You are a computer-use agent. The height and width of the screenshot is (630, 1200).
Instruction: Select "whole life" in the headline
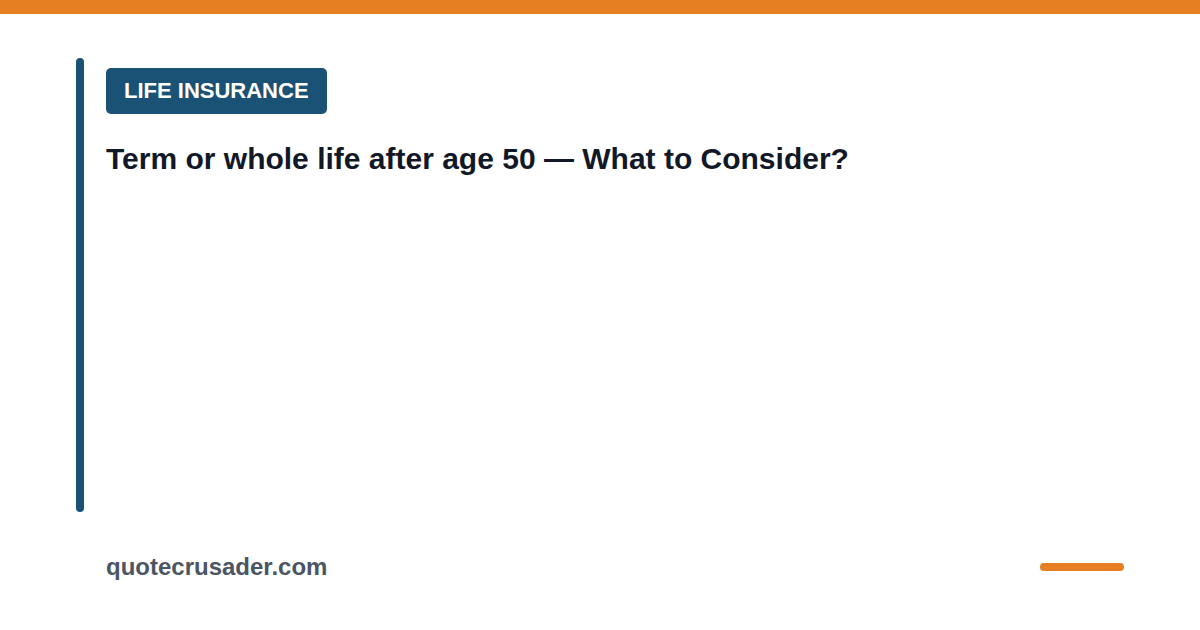(292, 159)
